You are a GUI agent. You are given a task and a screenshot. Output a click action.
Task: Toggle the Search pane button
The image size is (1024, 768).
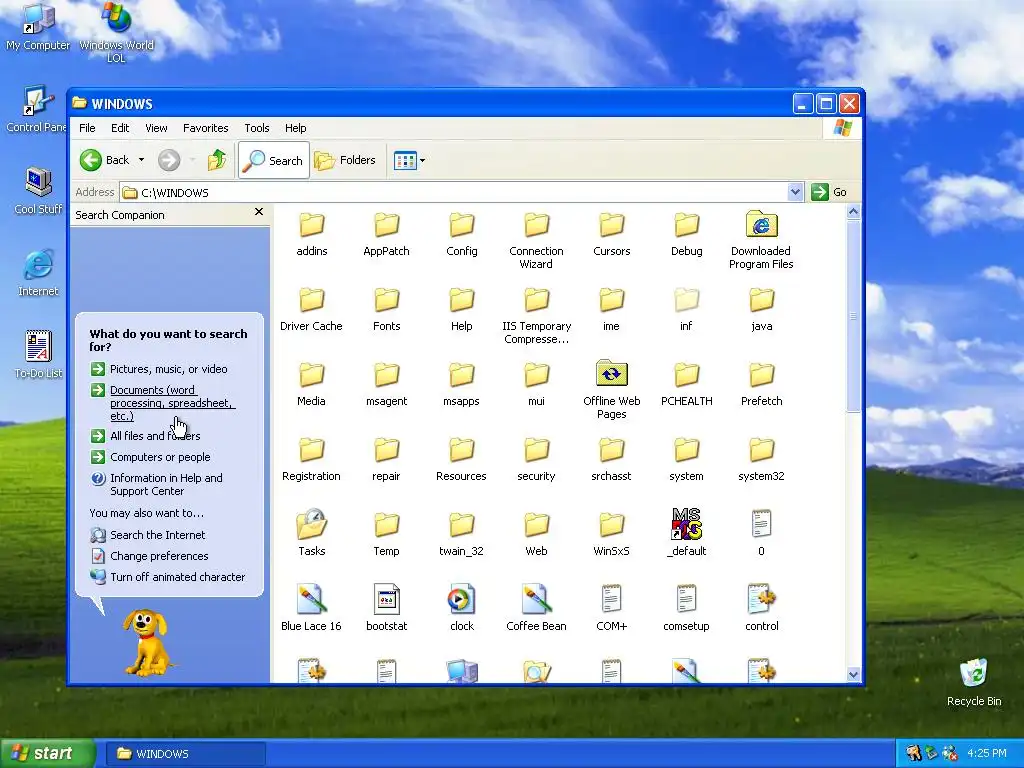point(274,160)
